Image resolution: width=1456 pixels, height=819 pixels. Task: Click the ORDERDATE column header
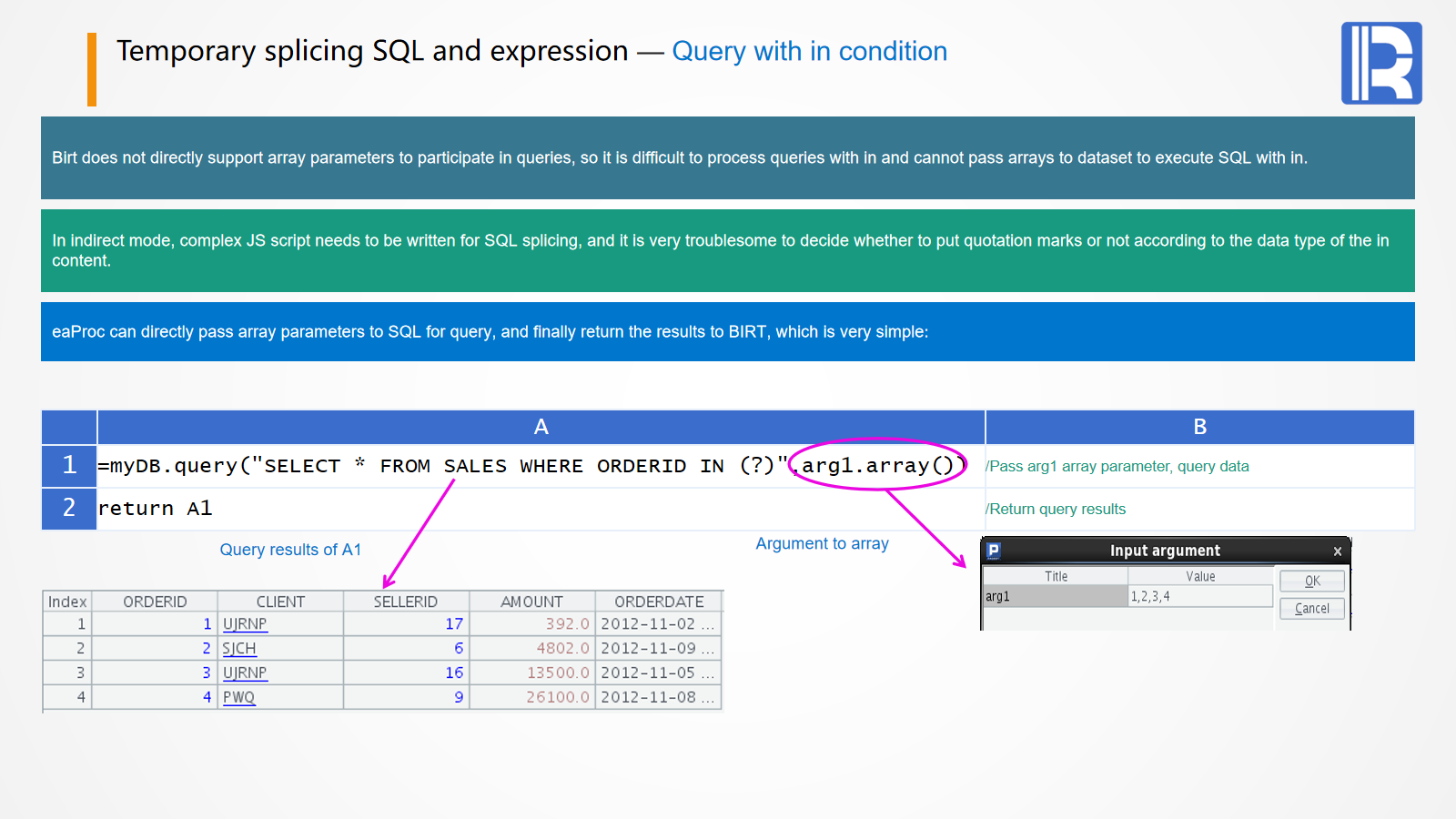pos(659,602)
